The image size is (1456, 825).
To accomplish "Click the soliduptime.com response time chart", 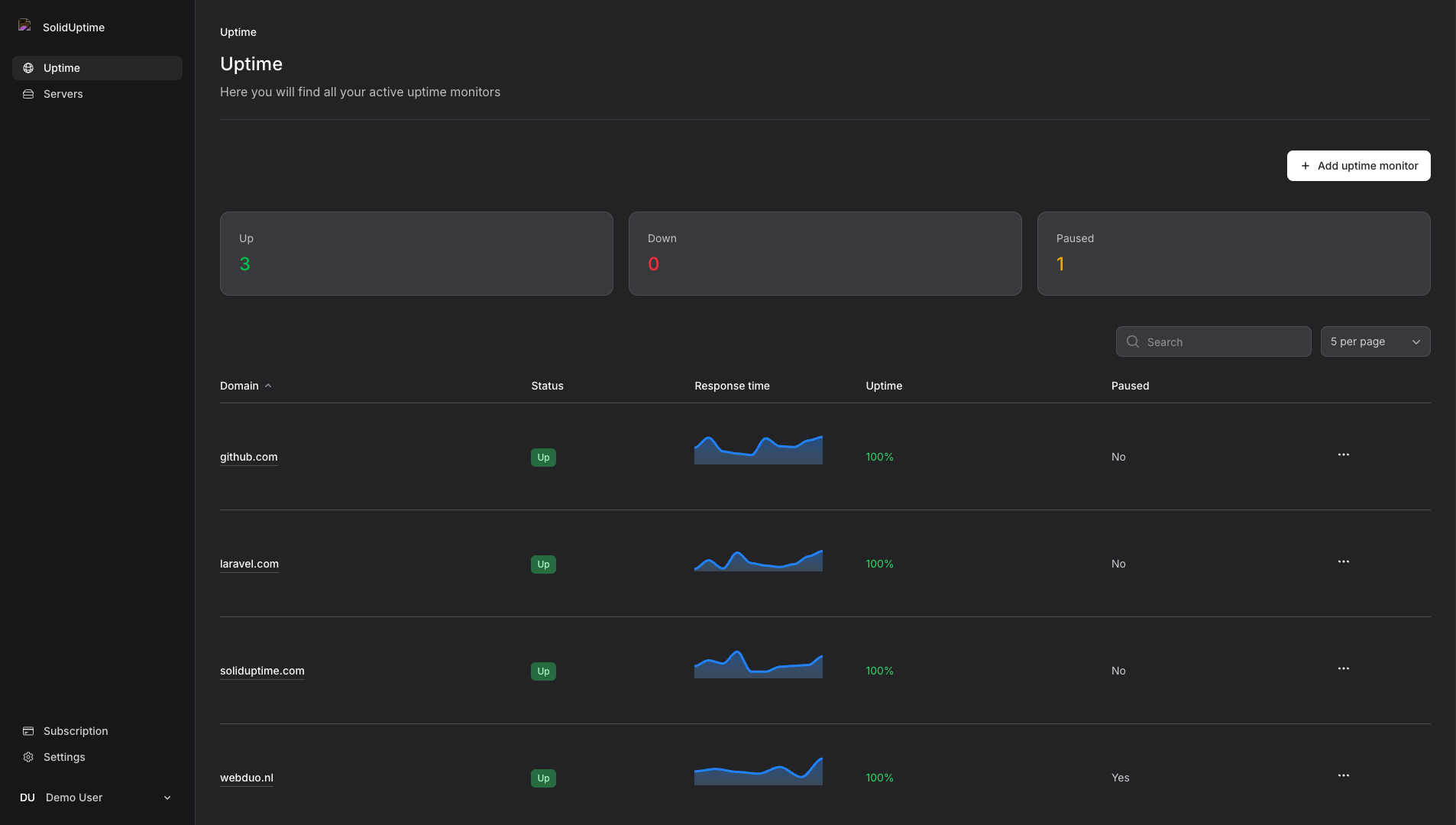I will [x=759, y=664].
